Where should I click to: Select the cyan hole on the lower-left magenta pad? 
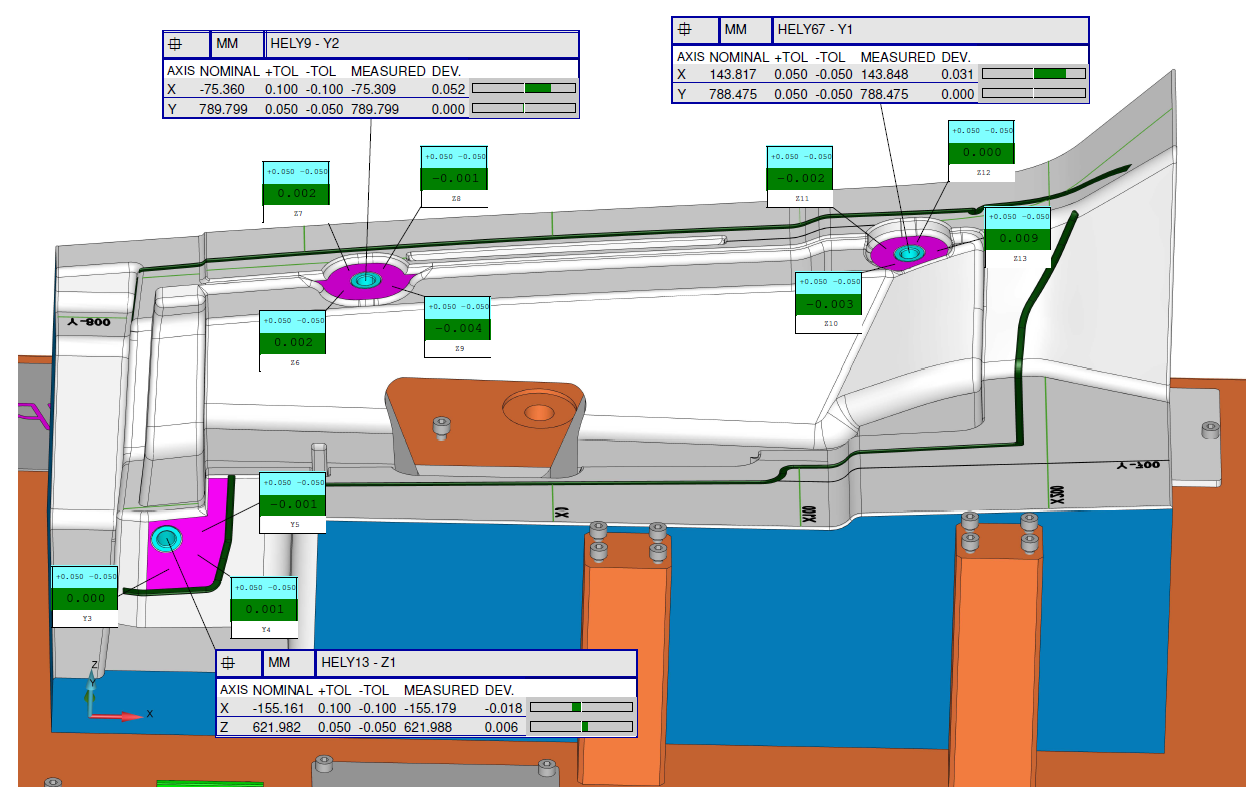(166, 541)
